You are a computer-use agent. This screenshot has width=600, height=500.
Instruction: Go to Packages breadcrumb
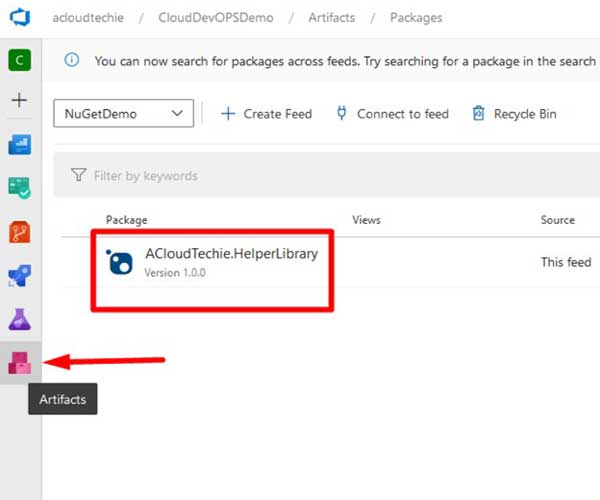click(x=416, y=18)
